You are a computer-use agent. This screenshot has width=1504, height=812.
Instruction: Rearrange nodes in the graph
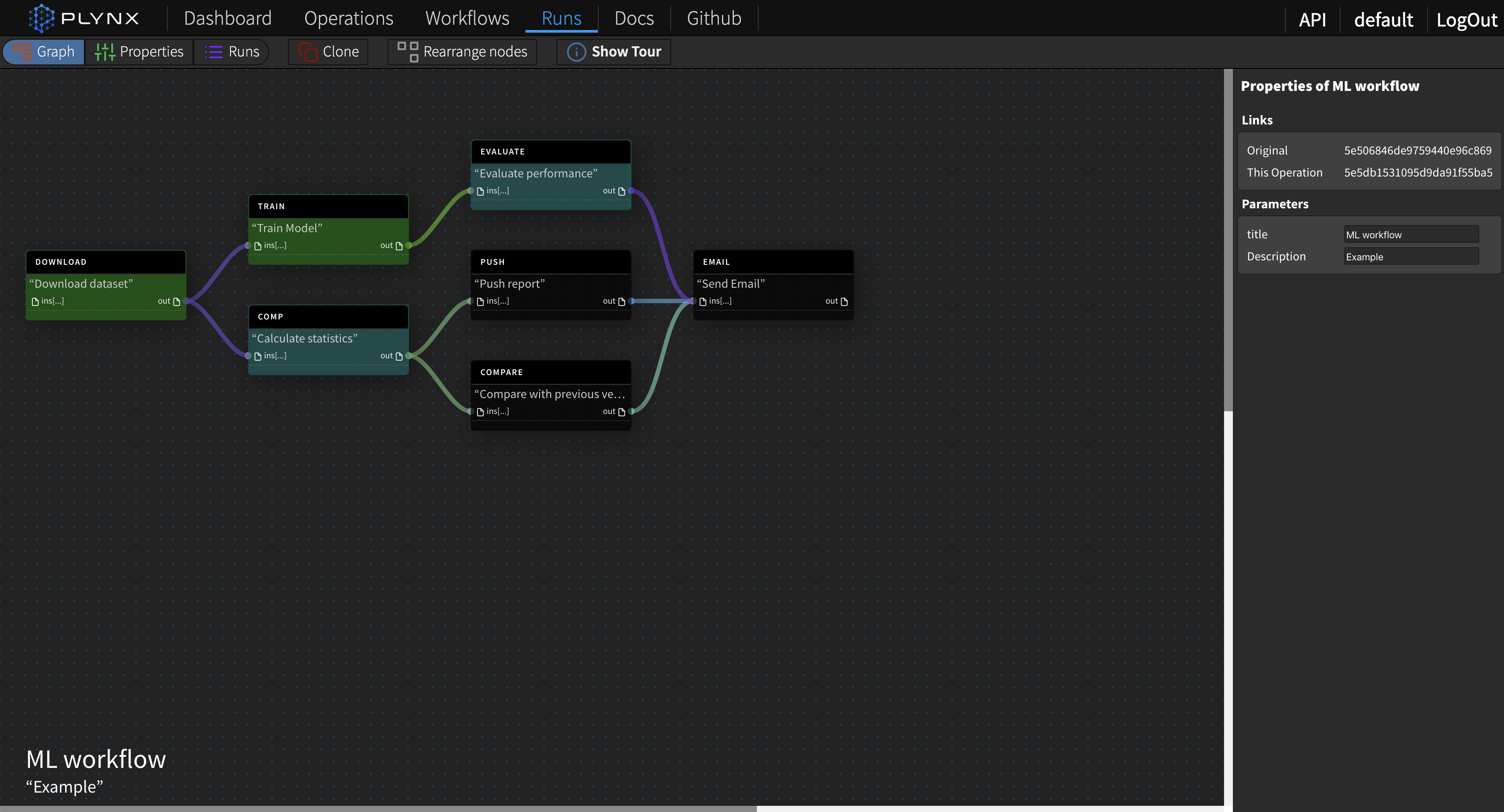pos(462,52)
